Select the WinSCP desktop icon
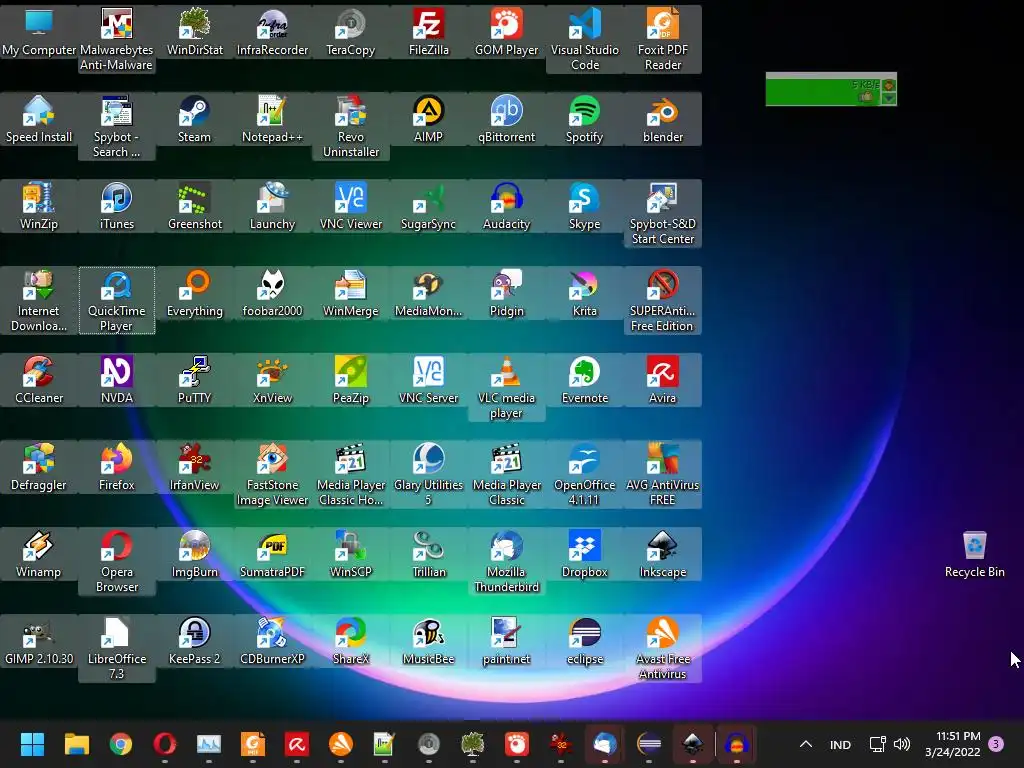The height and width of the screenshot is (768, 1024). (351, 554)
